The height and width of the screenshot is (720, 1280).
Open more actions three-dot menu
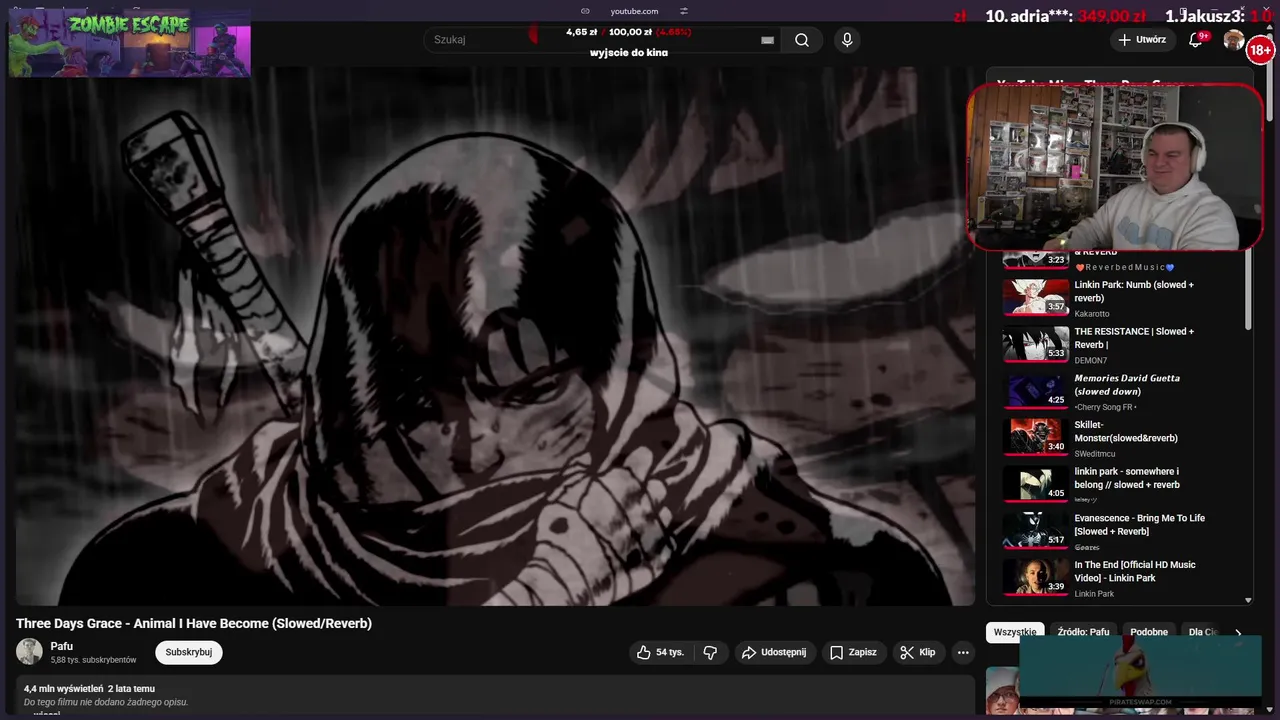963,652
